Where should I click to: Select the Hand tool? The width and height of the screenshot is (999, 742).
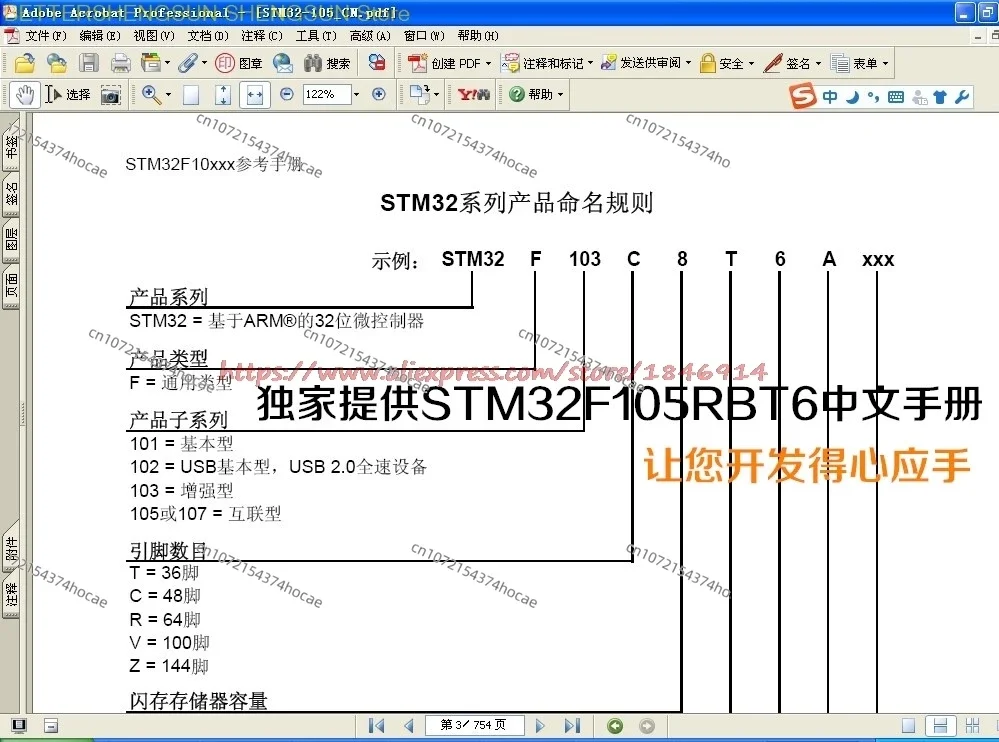click(24, 95)
